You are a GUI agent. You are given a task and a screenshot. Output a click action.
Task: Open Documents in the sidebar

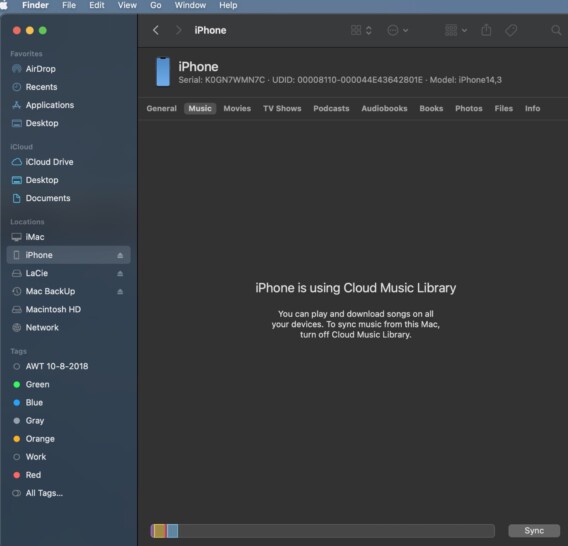pyautogui.click(x=68, y=198)
